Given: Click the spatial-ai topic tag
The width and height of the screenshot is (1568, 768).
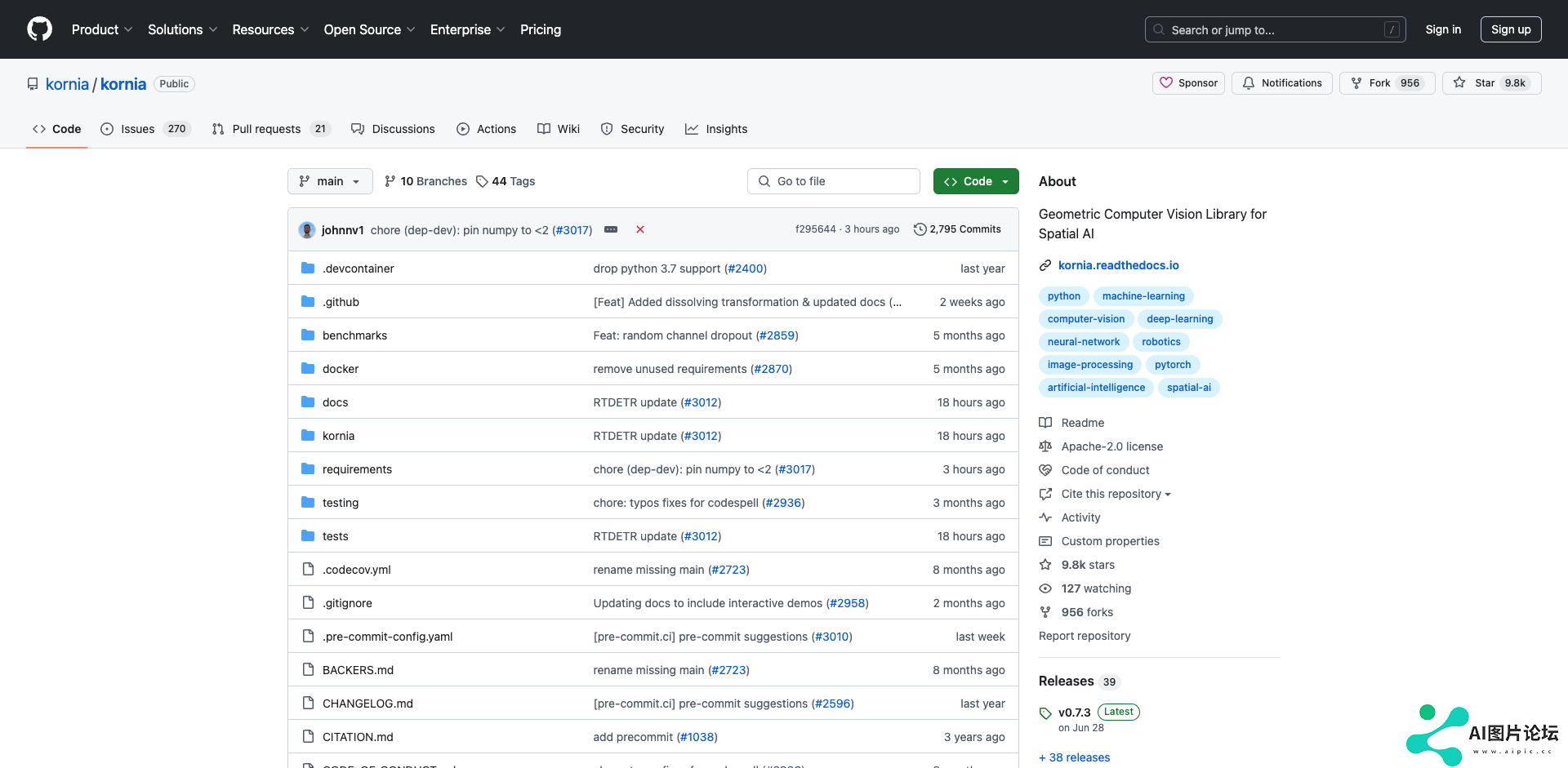Looking at the screenshot, I should pos(1188,388).
